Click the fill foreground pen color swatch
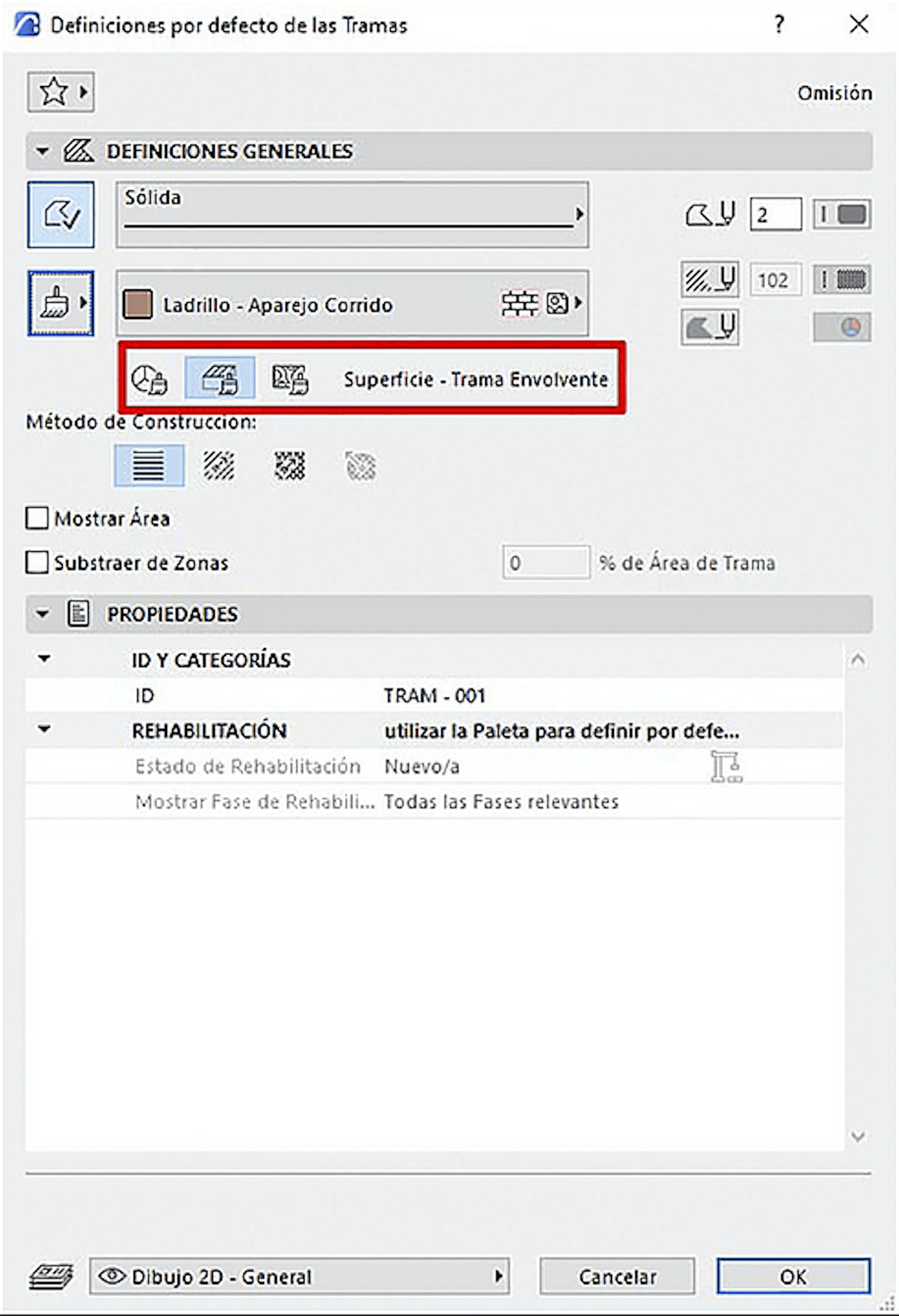Screen dimensions: 899x1316 tap(842, 279)
